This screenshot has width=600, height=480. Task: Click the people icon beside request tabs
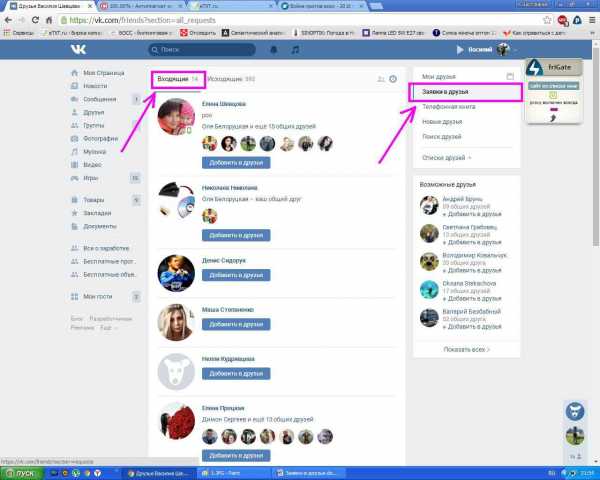(381, 79)
